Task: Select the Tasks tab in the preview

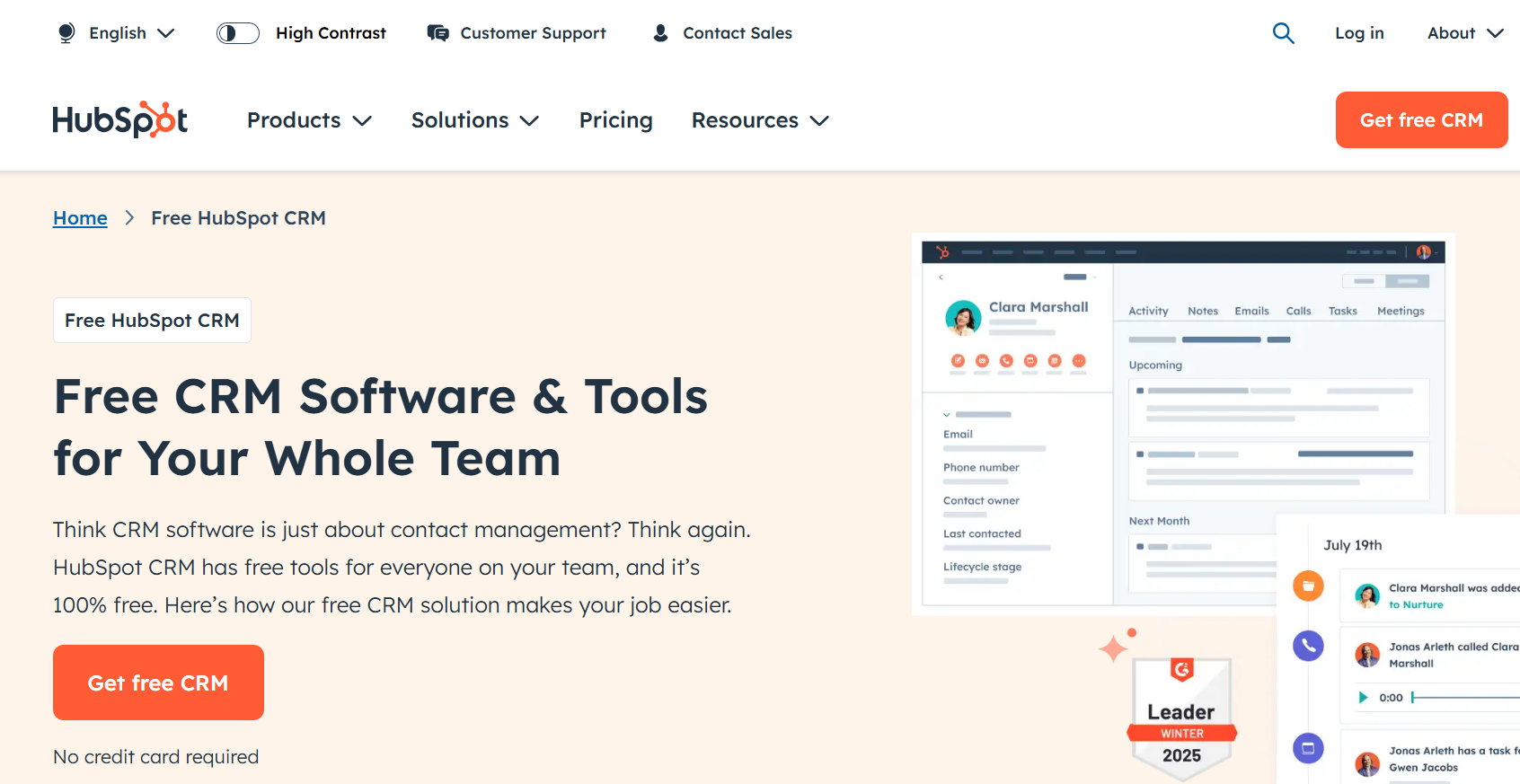Action: 1343,312
